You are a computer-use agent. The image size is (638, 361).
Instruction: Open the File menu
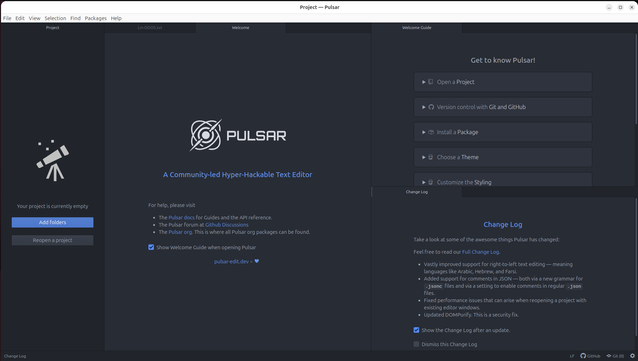7,18
